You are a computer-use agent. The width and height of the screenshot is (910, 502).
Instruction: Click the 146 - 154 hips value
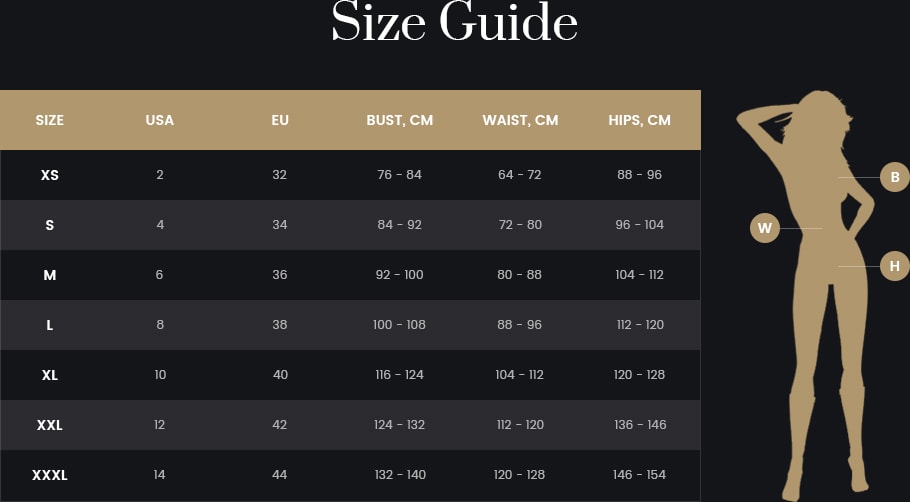click(640, 475)
